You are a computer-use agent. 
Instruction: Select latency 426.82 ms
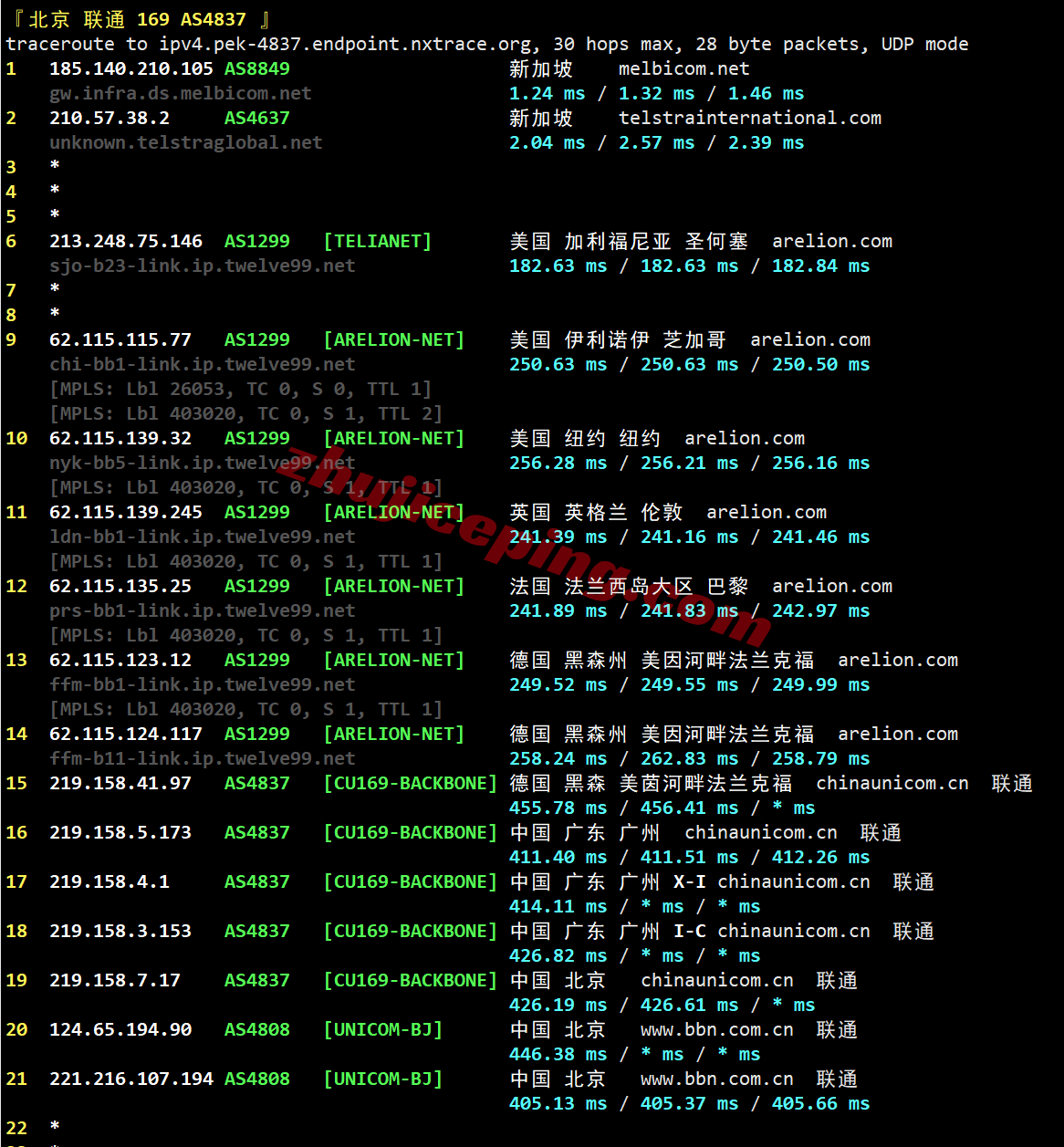(558, 955)
